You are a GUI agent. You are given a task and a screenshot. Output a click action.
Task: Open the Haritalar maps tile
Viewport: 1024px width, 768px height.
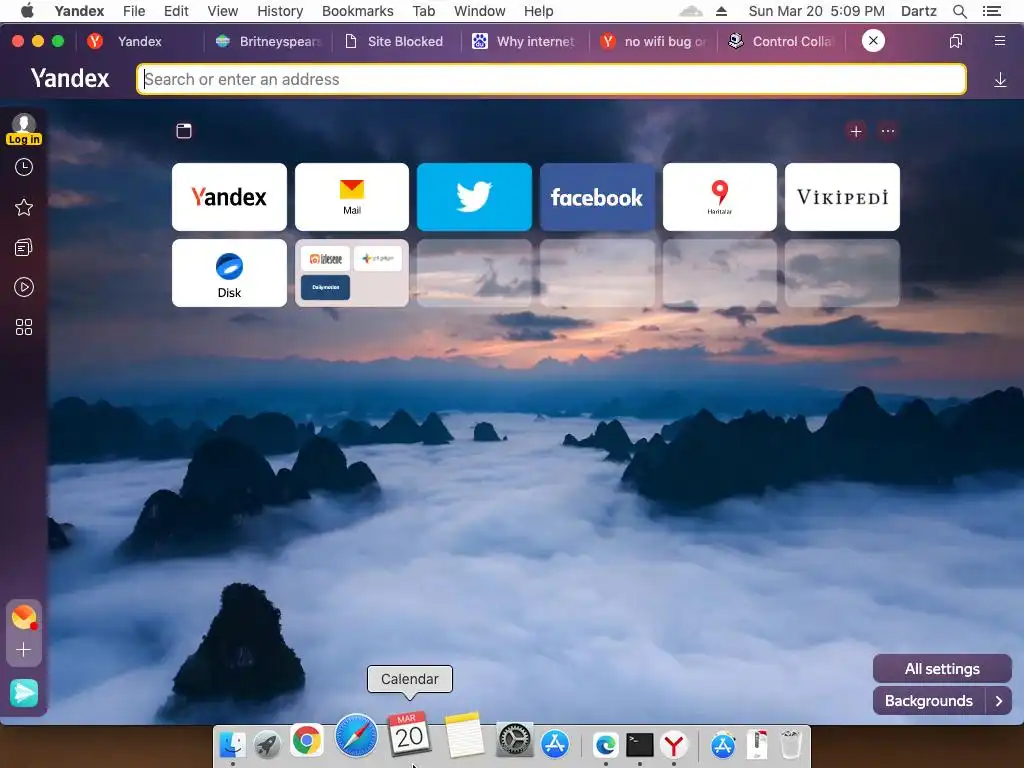(x=720, y=197)
